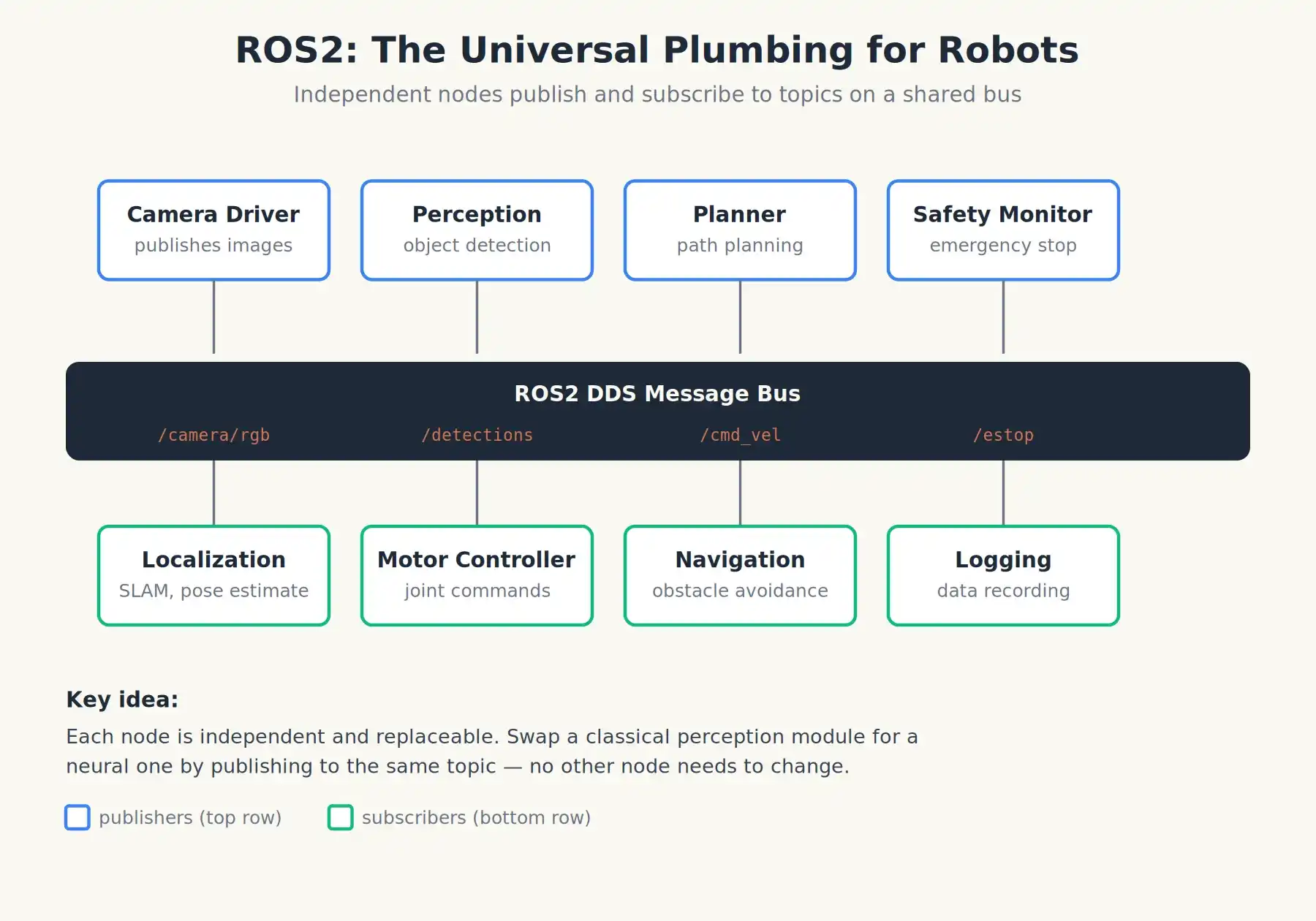
Task: Click the 'SLAM, pose estimate' caption
Action: click(x=213, y=591)
